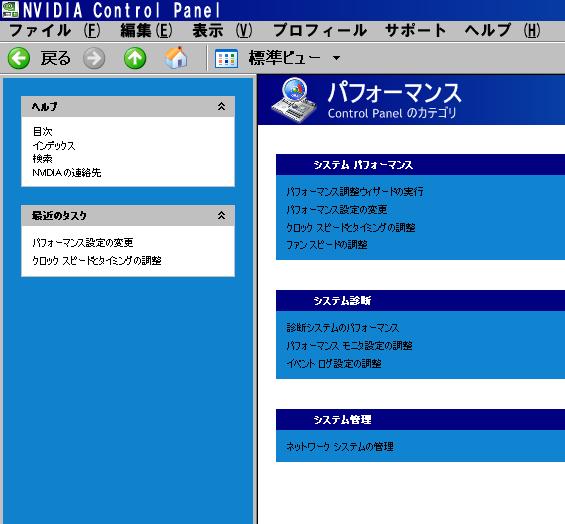The width and height of the screenshot is (565, 524).
Task: Open ネットワーク システムの管理 link
Action: (x=340, y=447)
